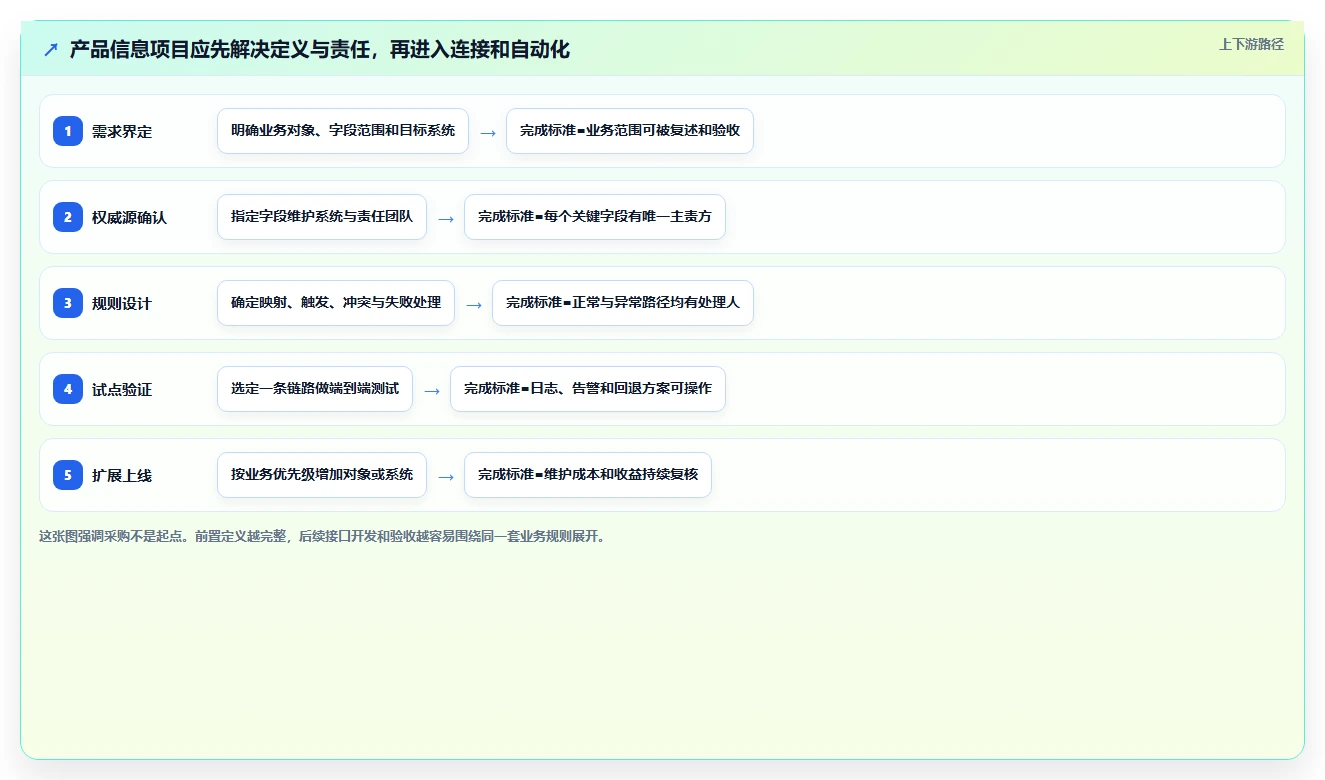The height and width of the screenshot is (780, 1325).
Task: Select the step 2 number badge
Action: click(x=68, y=217)
